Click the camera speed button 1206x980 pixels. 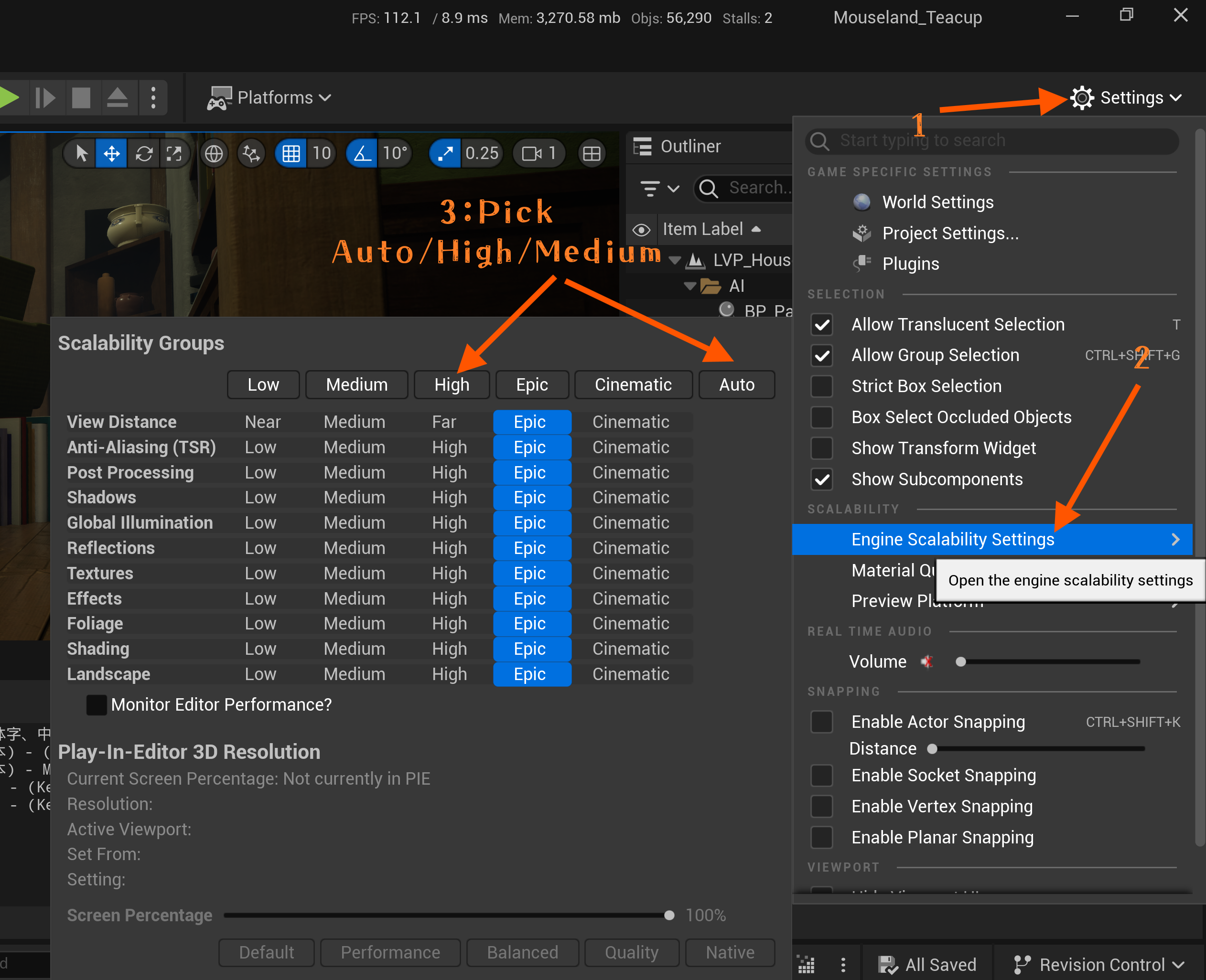pos(539,153)
